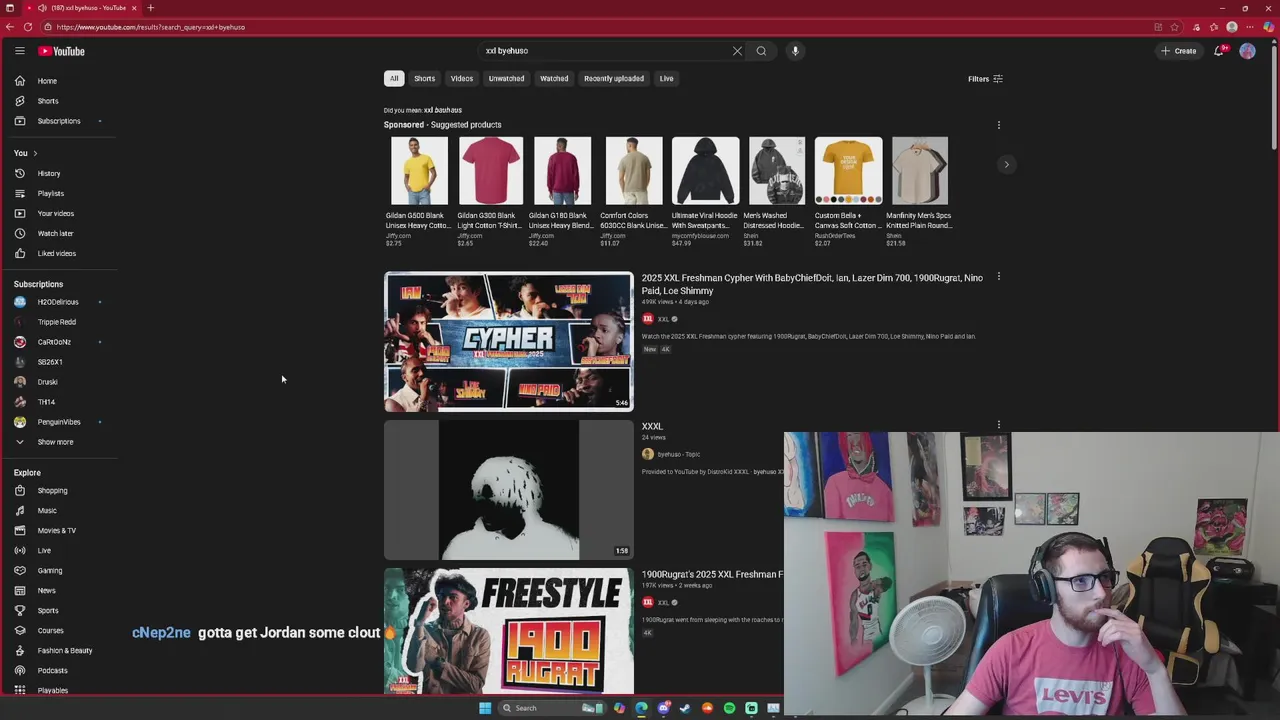The image size is (1280, 720).
Task: Open YouTube notifications bell
Action: click(1219, 51)
